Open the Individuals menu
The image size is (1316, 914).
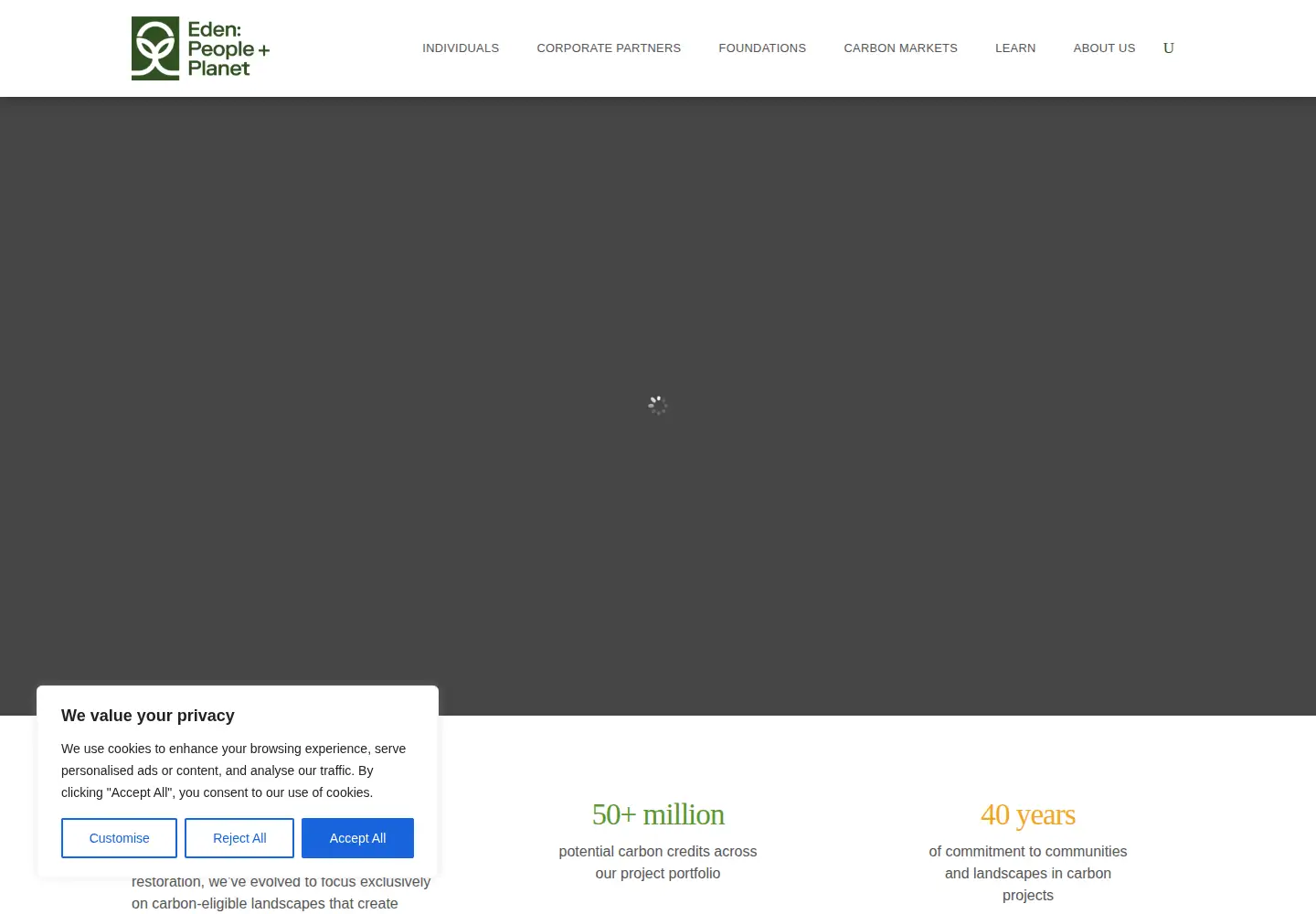click(461, 48)
